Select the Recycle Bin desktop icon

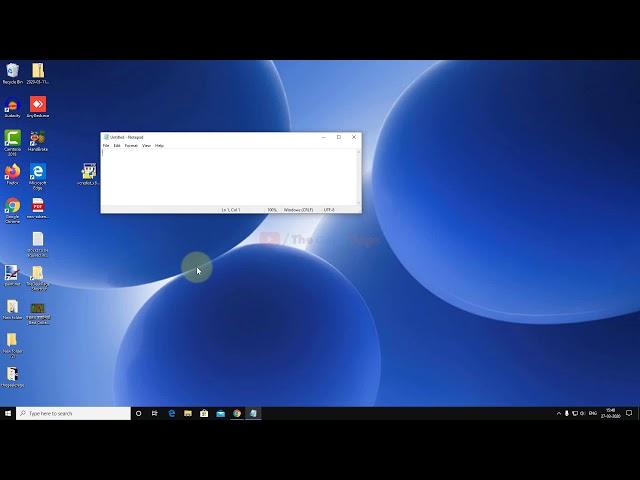pos(12,73)
